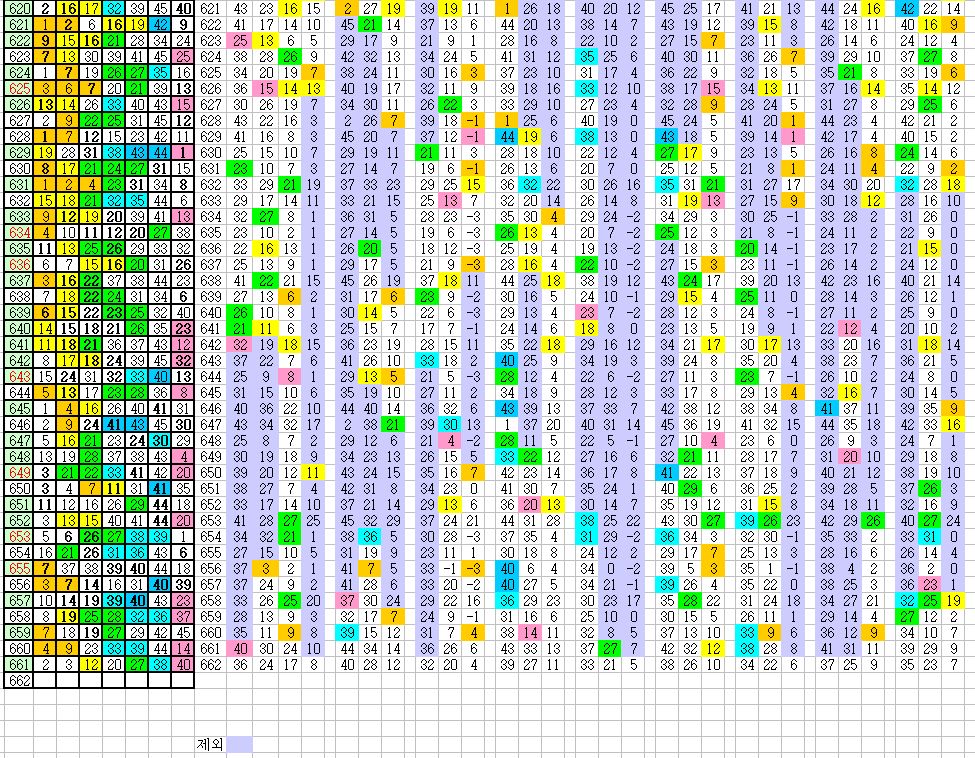Select the green row label 620
Viewport: 975px width, 758px height.
[18, 9]
